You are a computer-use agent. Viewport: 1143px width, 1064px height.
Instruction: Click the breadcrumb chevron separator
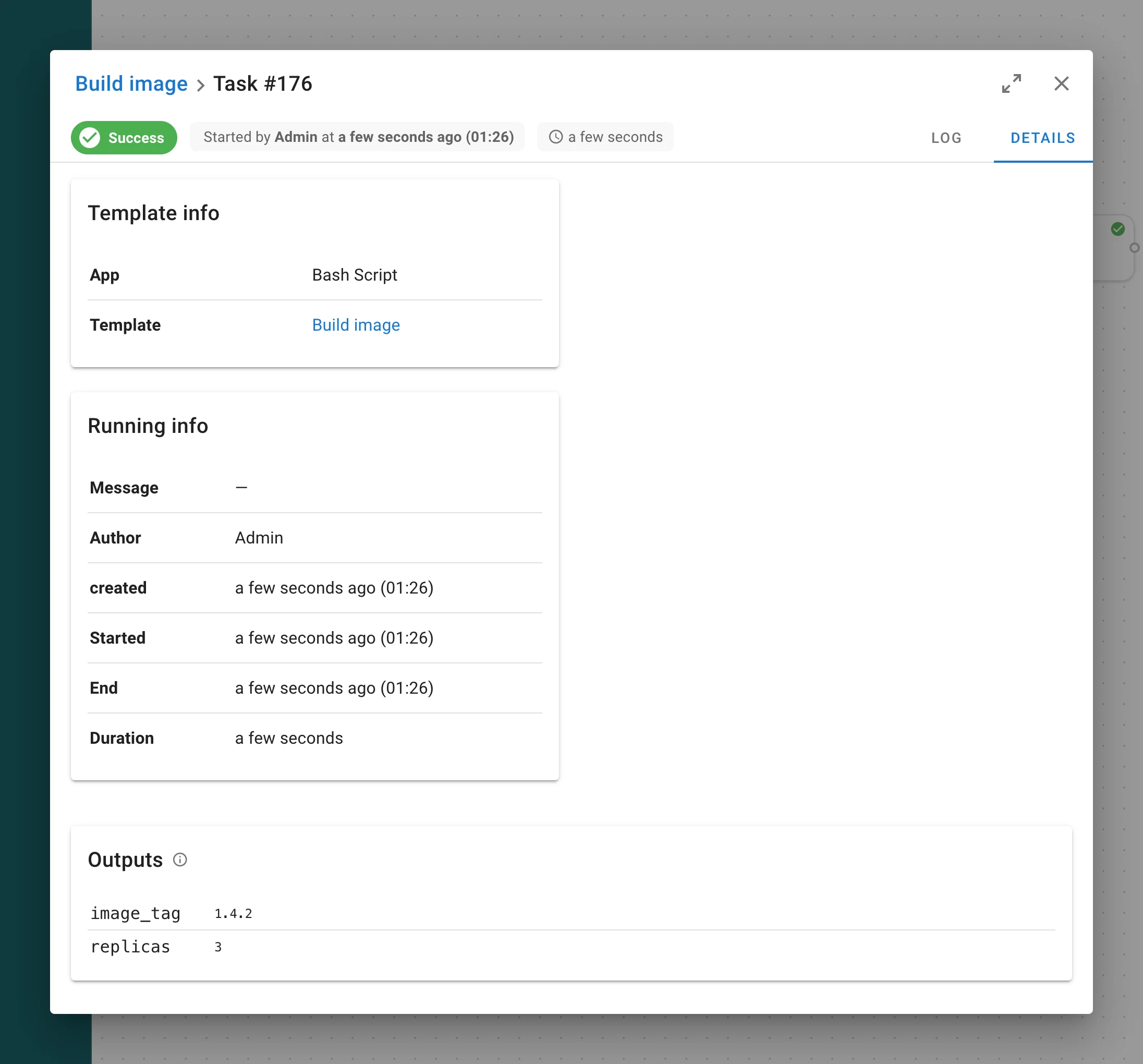click(x=201, y=86)
